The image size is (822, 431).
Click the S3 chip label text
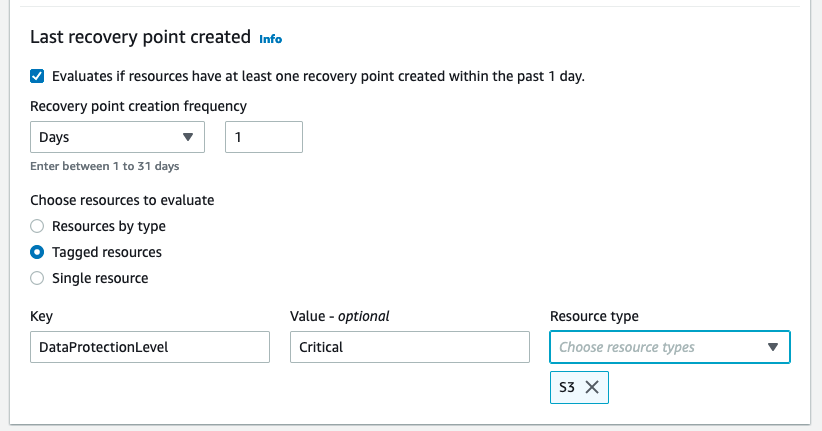tap(567, 388)
